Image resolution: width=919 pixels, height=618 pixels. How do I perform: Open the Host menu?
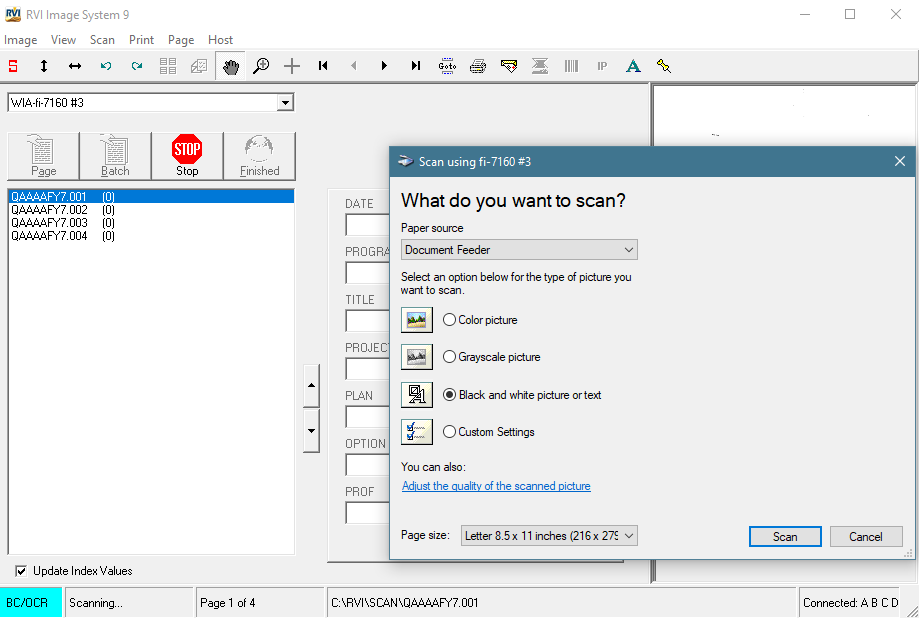pyautogui.click(x=220, y=40)
